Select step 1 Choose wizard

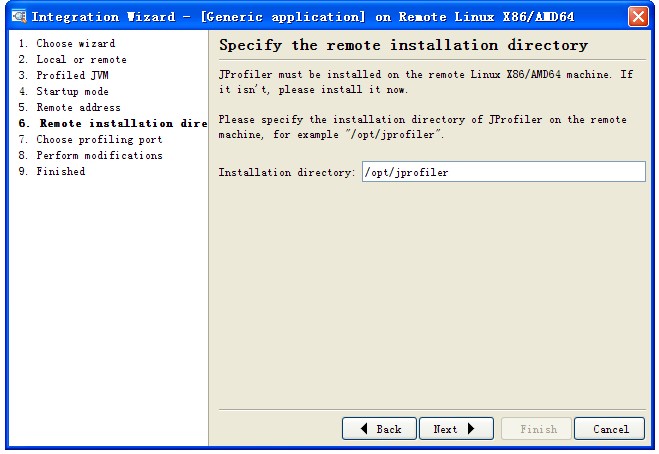click(67, 43)
